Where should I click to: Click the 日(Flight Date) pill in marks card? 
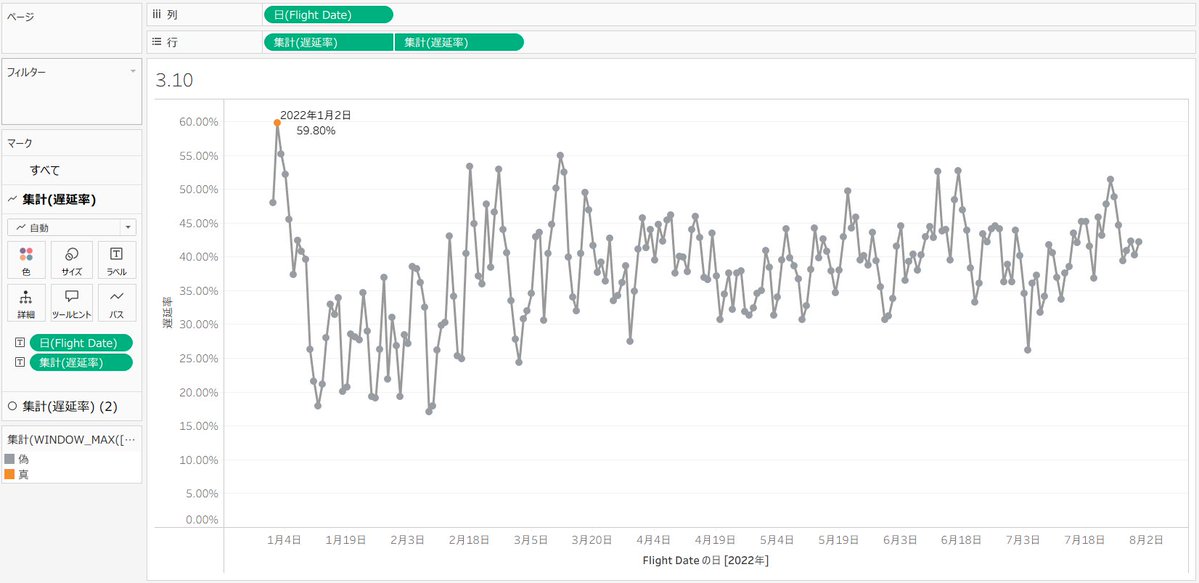(x=81, y=343)
